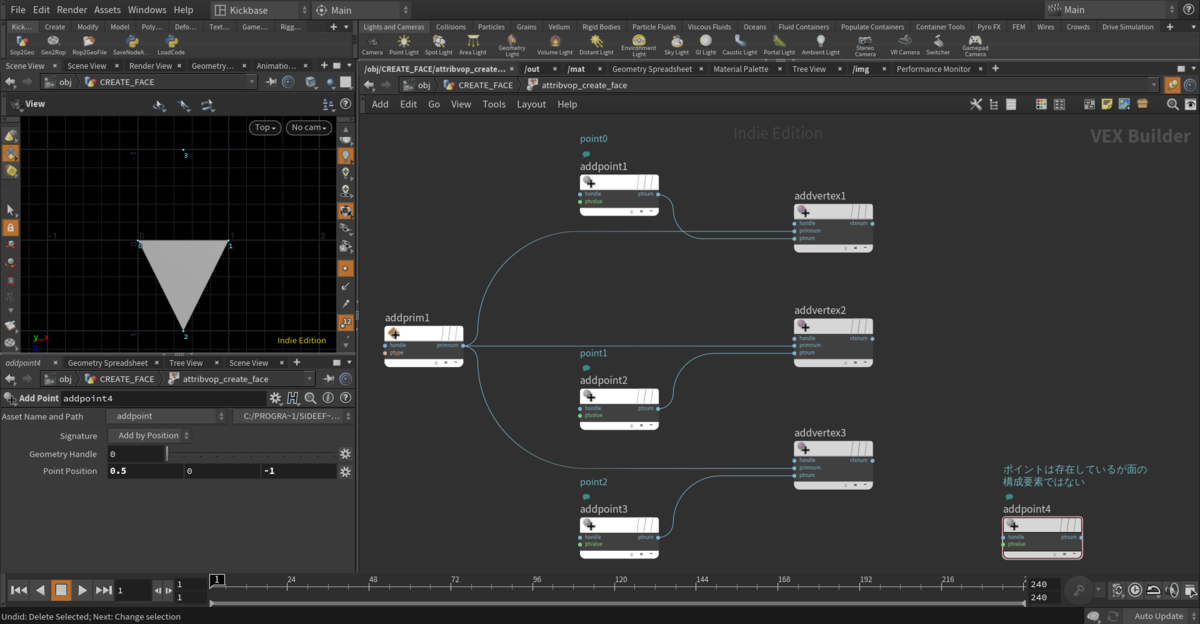Click the 'No cam' camera button

click(309, 127)
